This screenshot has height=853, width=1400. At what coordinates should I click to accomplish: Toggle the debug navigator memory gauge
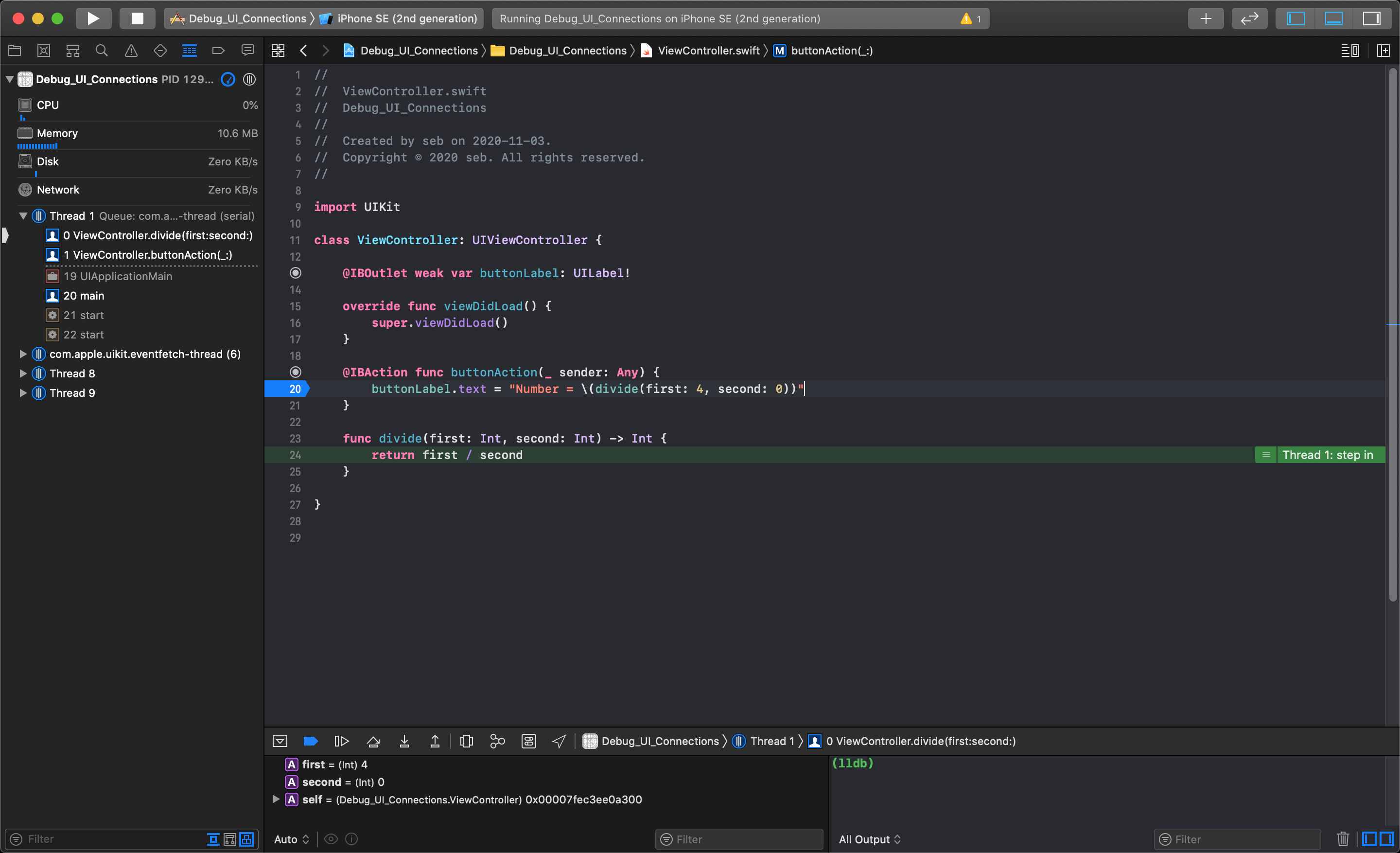(56, 132)
